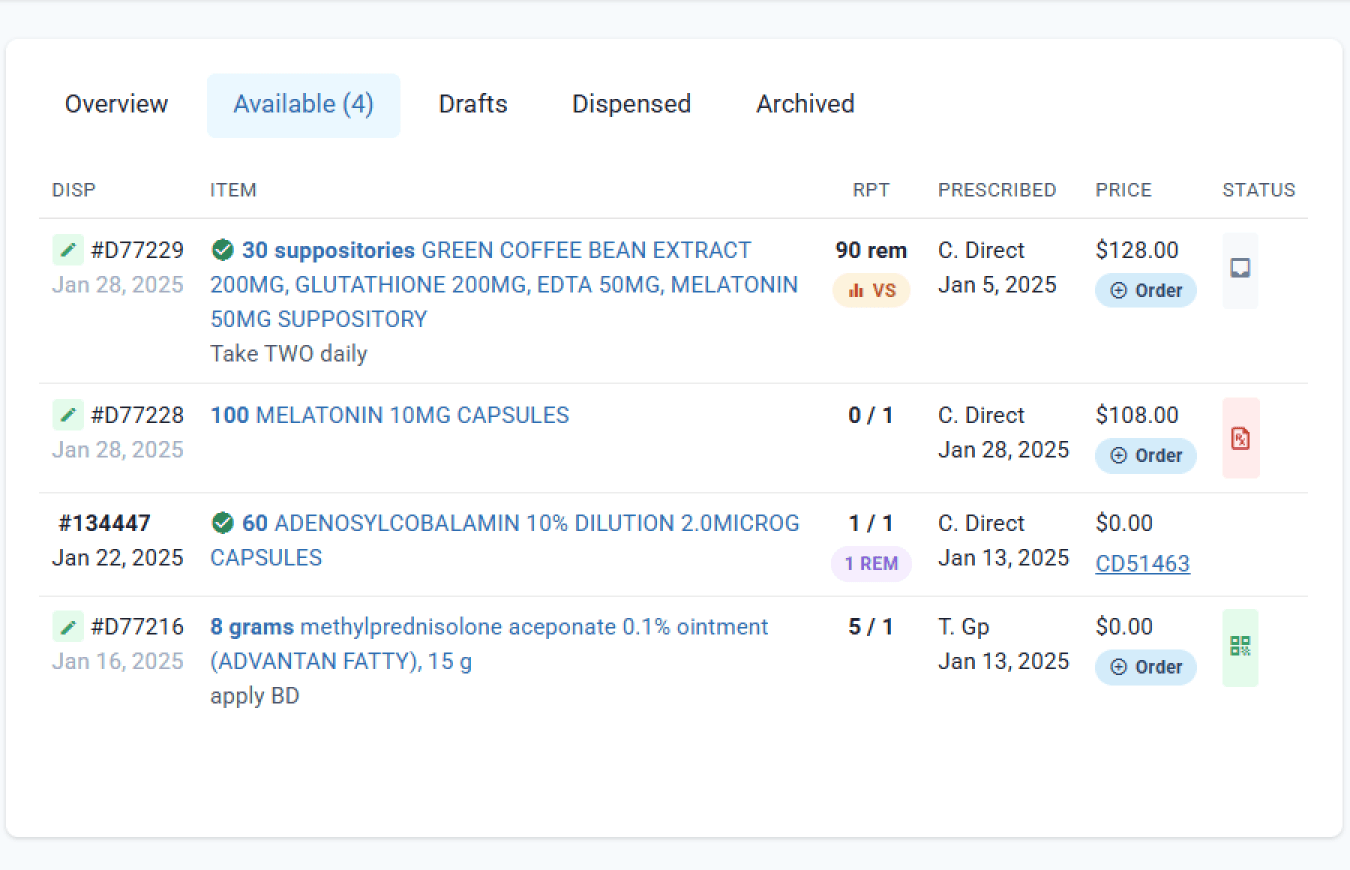Click the RPT column header
The image size is (1350, 870).
(x=871, y=190)
